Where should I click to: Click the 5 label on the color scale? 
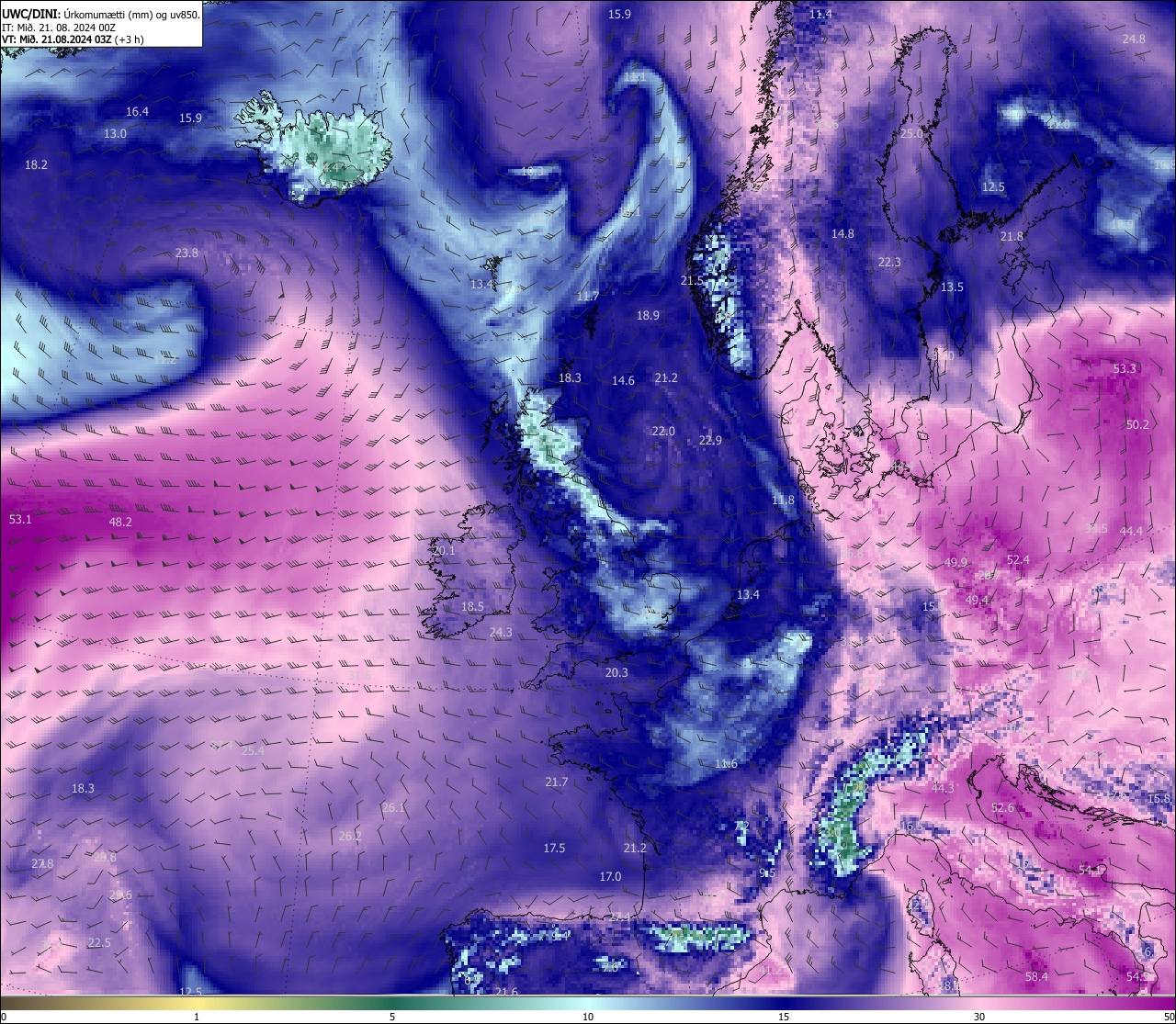[x=392, y=1017]
